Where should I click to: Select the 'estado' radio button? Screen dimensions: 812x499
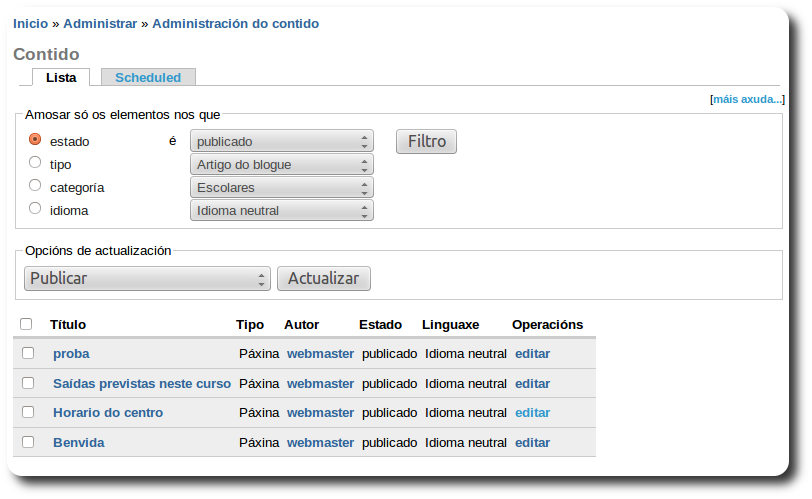(x=35, y=140)
